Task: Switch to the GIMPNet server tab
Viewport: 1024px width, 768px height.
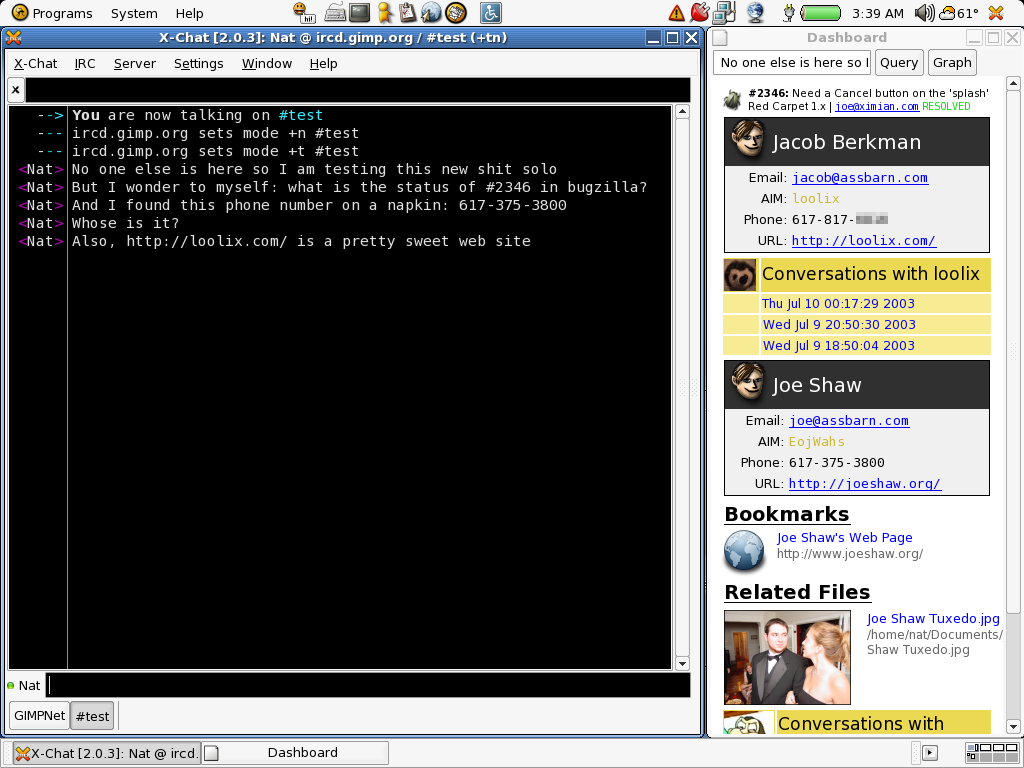Action: click(39, 716)
